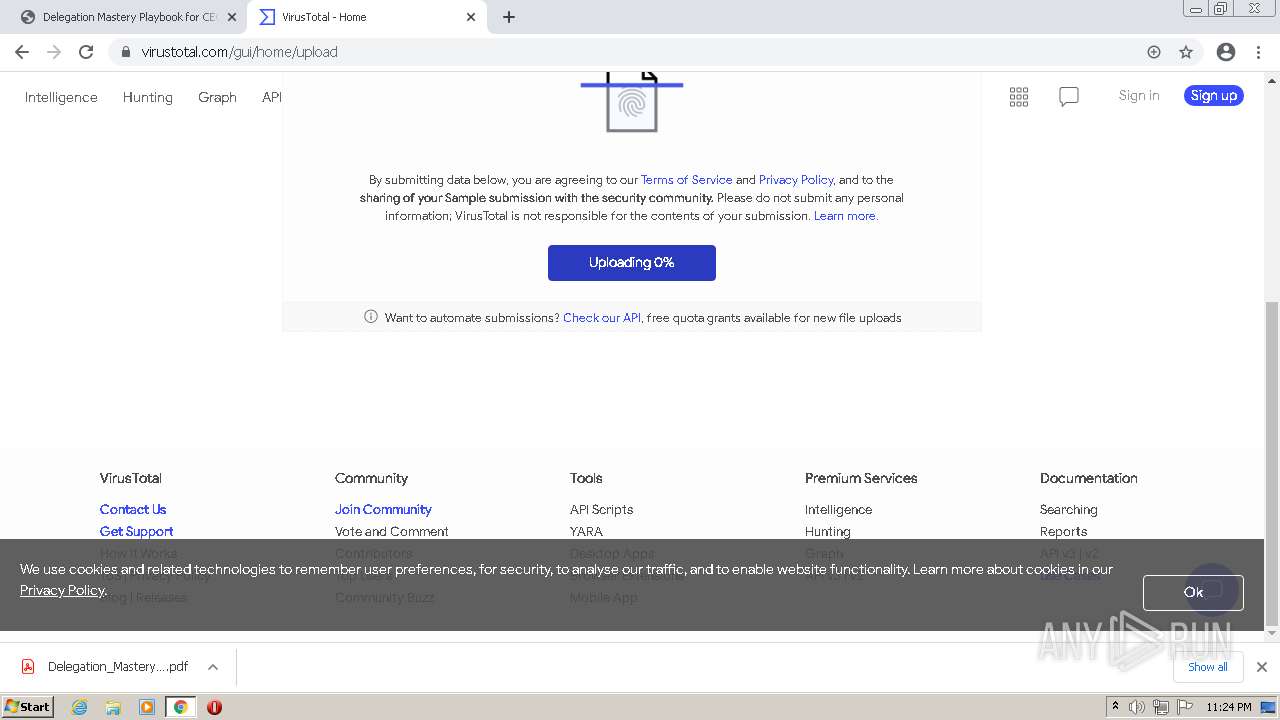The image size is (1280, 720).
Task: Click the volume icon in system tray
Action: pyautogui.click(x=1137, y=707)
